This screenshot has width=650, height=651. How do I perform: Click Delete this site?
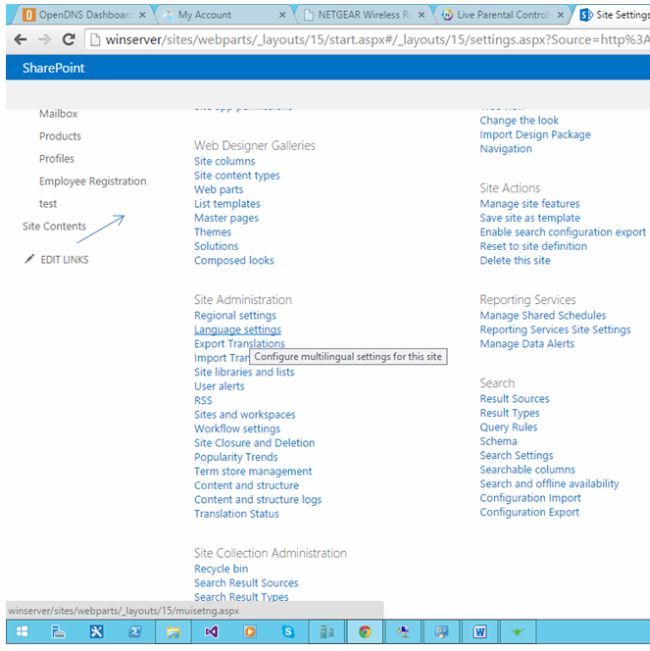point(515,260)
